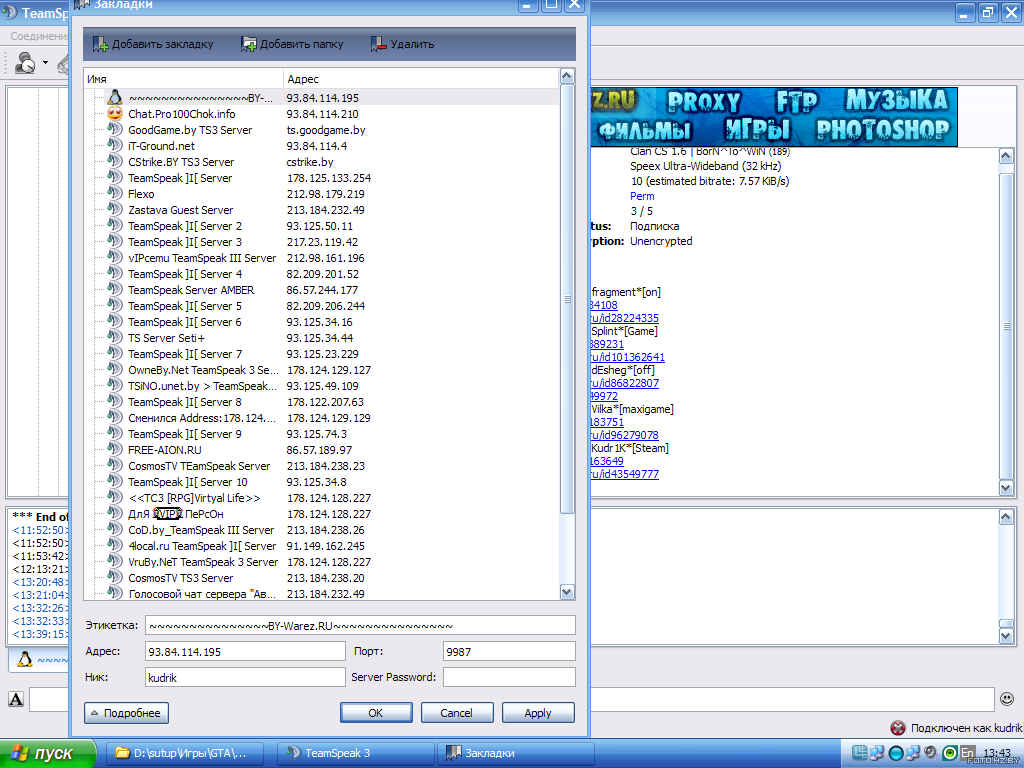Click the Ник nickname input field
This screenshot has width=1024, height=768.
tap(245, 678)
